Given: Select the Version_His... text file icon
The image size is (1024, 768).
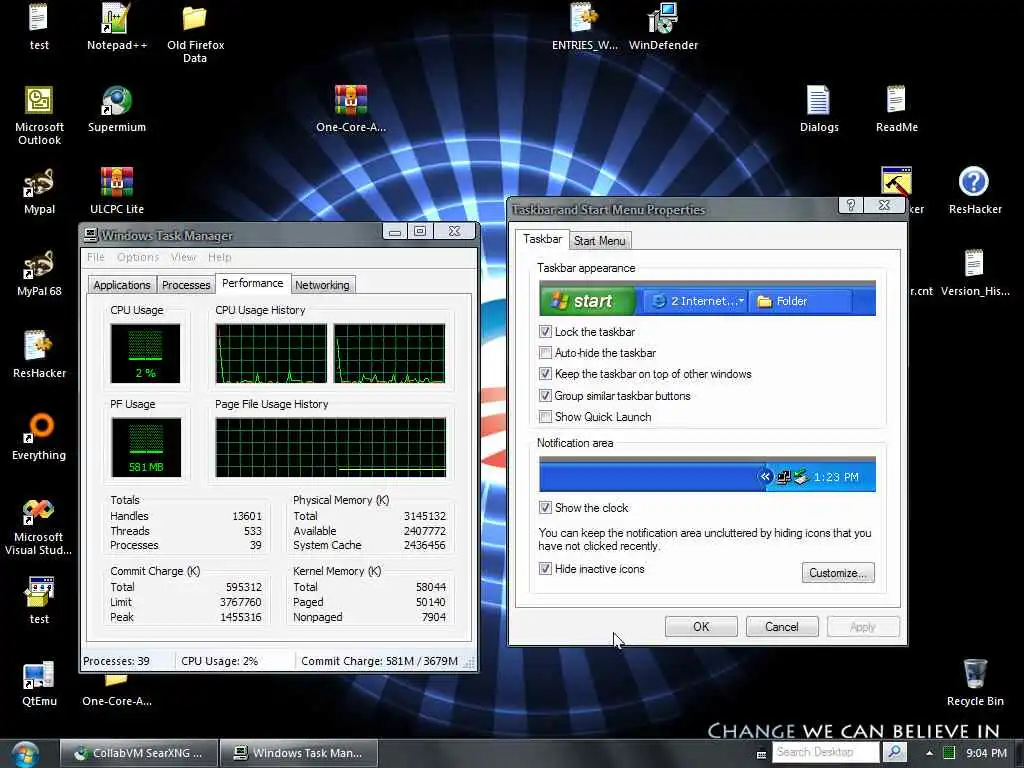Looking at the screenshot, I should coord(974,273).
